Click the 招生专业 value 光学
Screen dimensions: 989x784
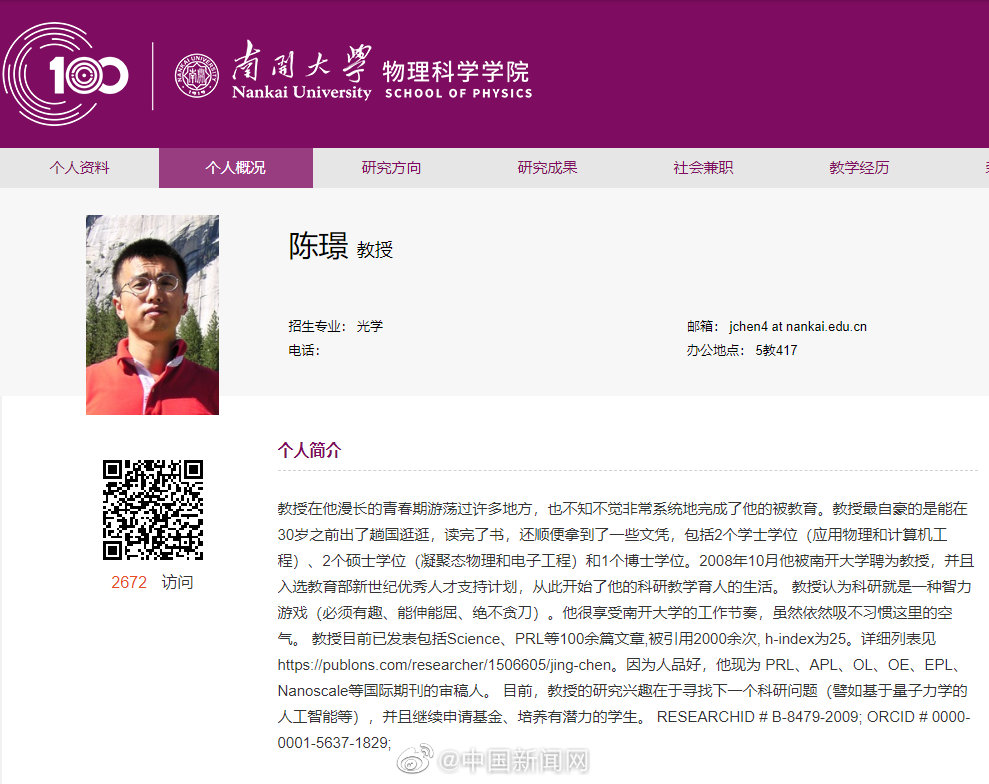coord(370,327)
